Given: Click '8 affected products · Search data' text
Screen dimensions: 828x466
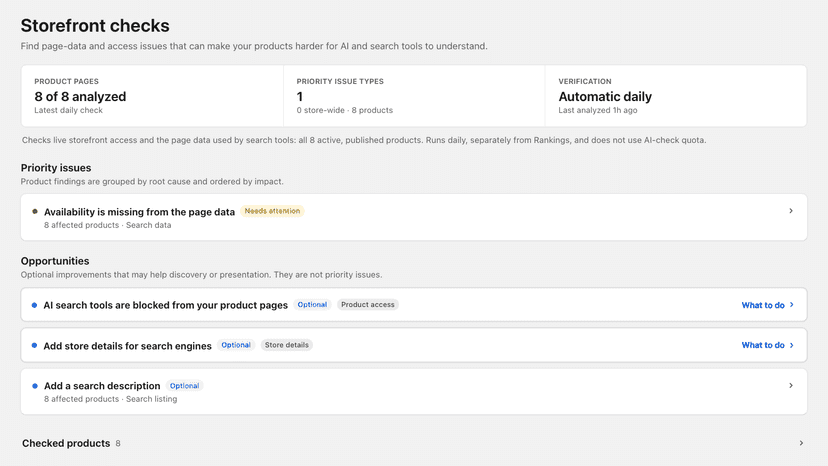Looking at the screenshot, I should tap(108, 225).
